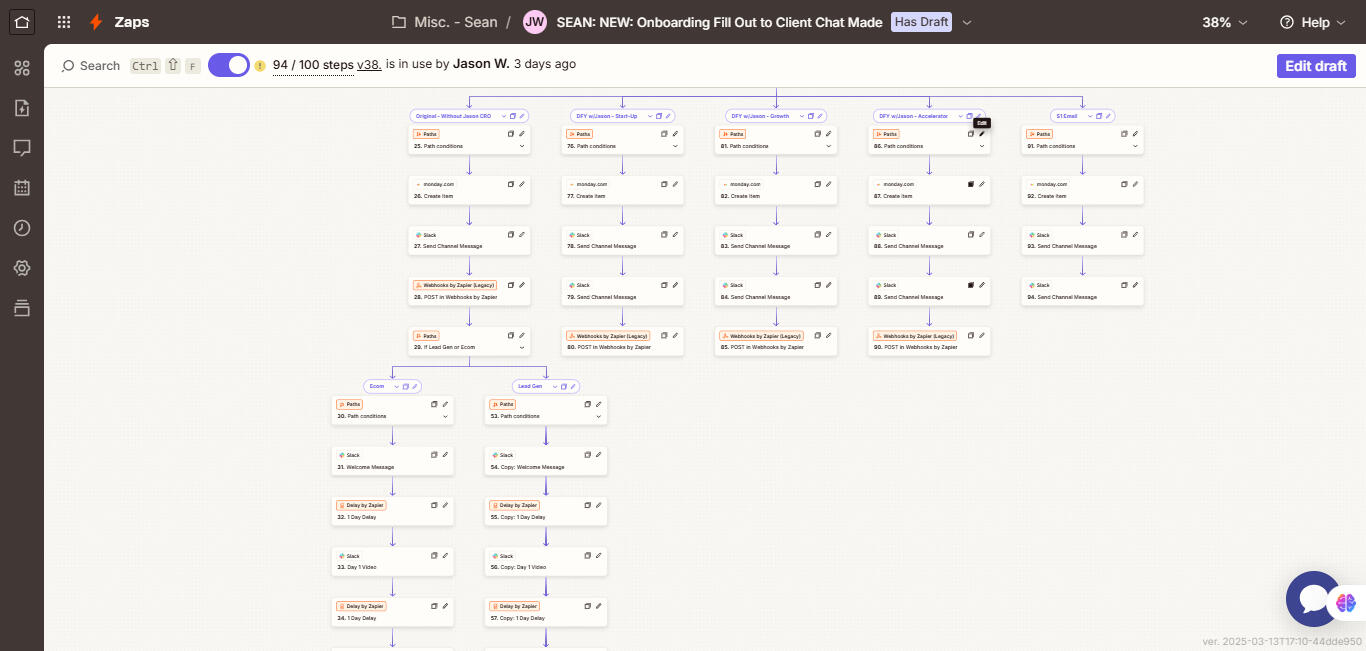Open the apps grid launcher
The image size is (1366, 651).
click(x=64, y=22)
